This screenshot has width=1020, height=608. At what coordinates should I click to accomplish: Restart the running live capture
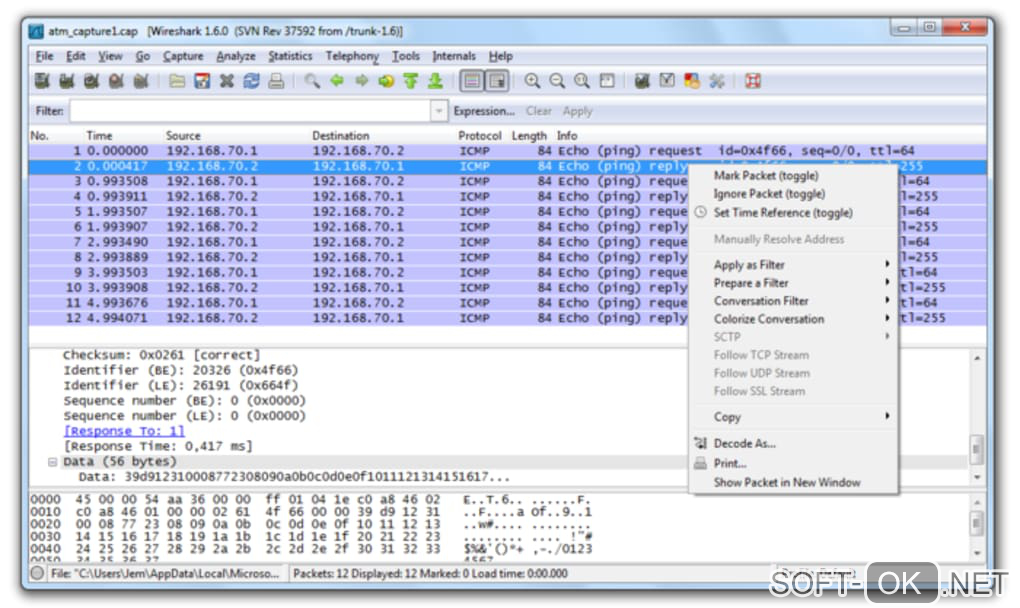[x=141, y=81]
